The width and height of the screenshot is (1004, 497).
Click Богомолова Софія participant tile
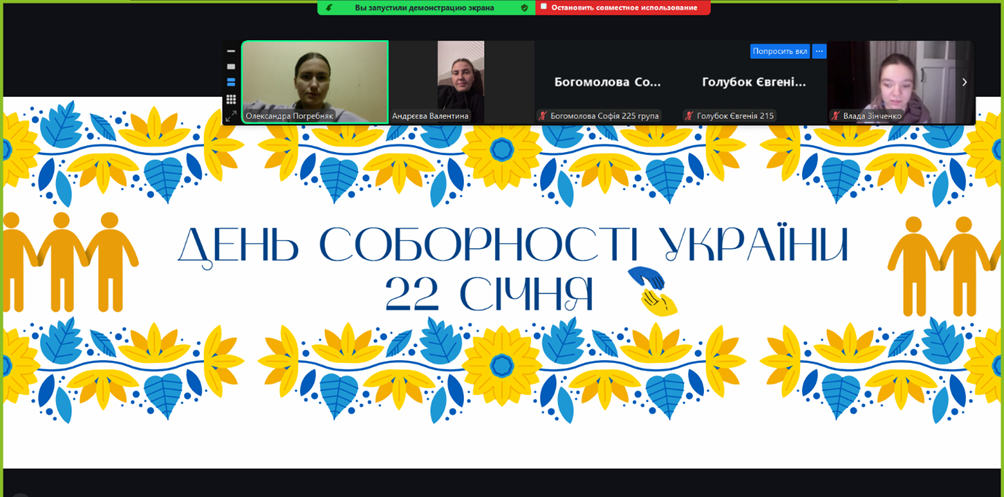coord(607,82)
